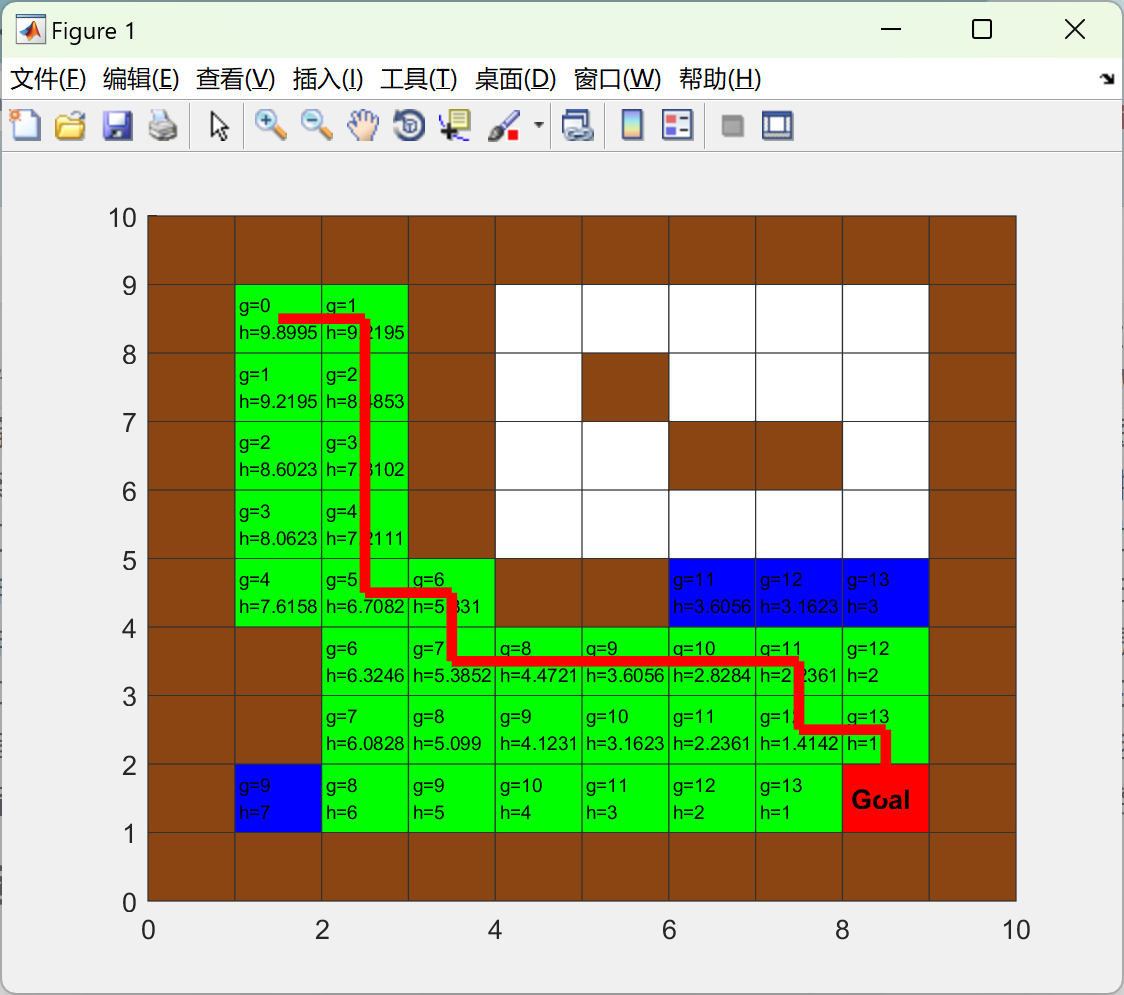
Task: Open the 窗口(W) menu
Action: [x=617, y=79]
